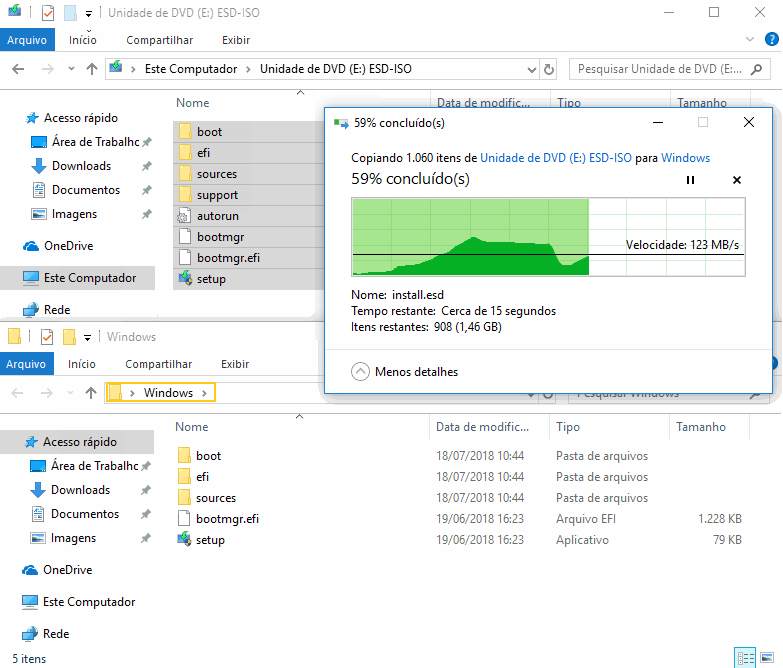
Task: Open the Windows destination link
Action: (x=685, y=158)
